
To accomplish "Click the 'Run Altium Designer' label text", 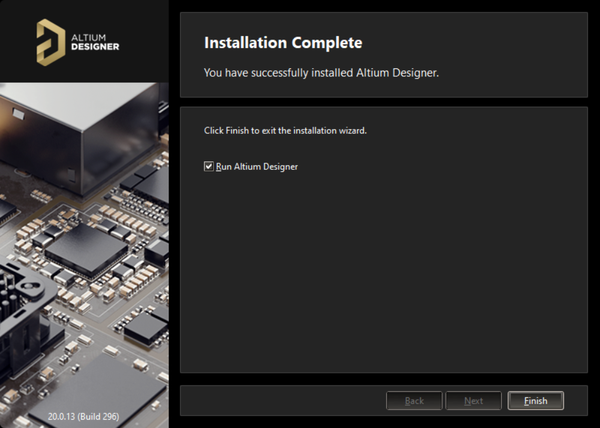I will 257,166.
